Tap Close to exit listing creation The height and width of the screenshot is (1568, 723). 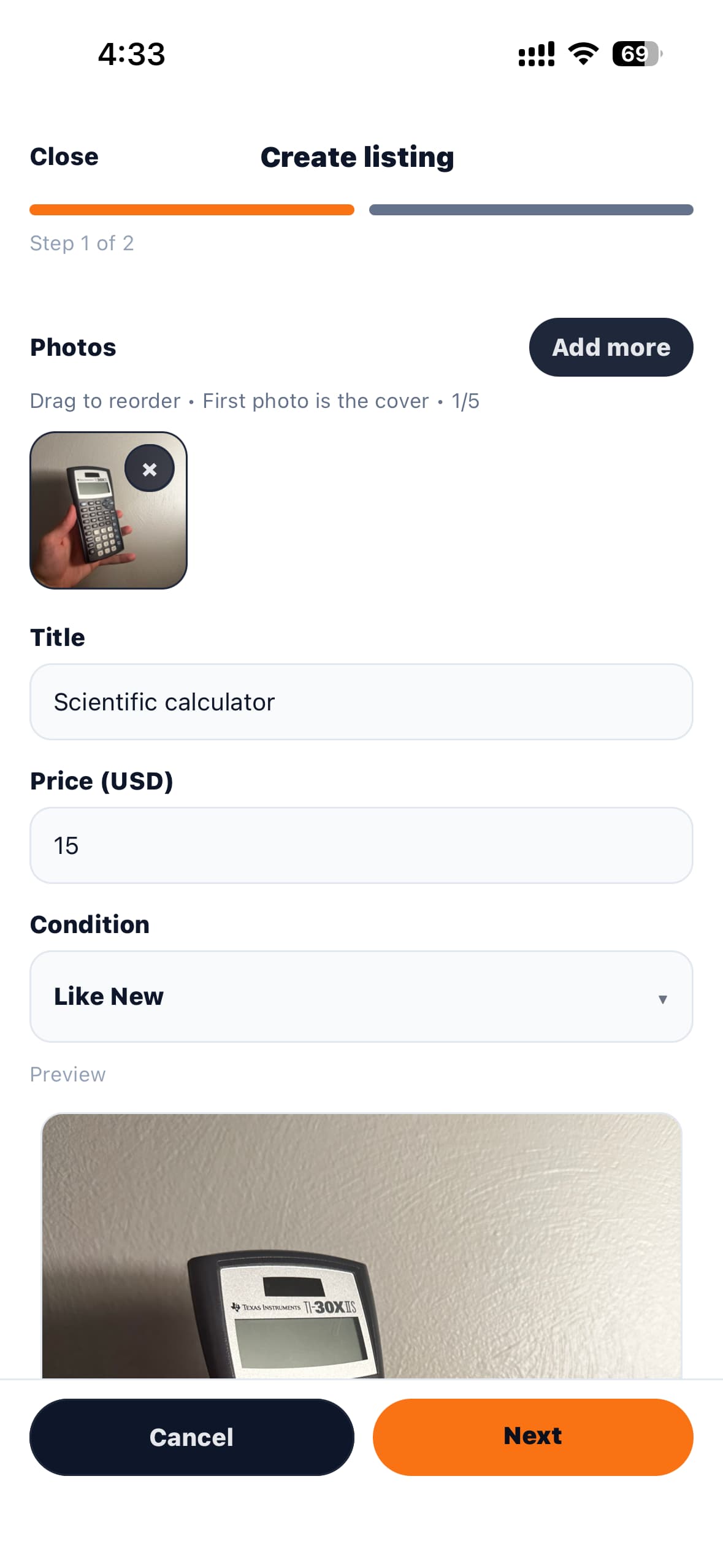click(64, 156)
